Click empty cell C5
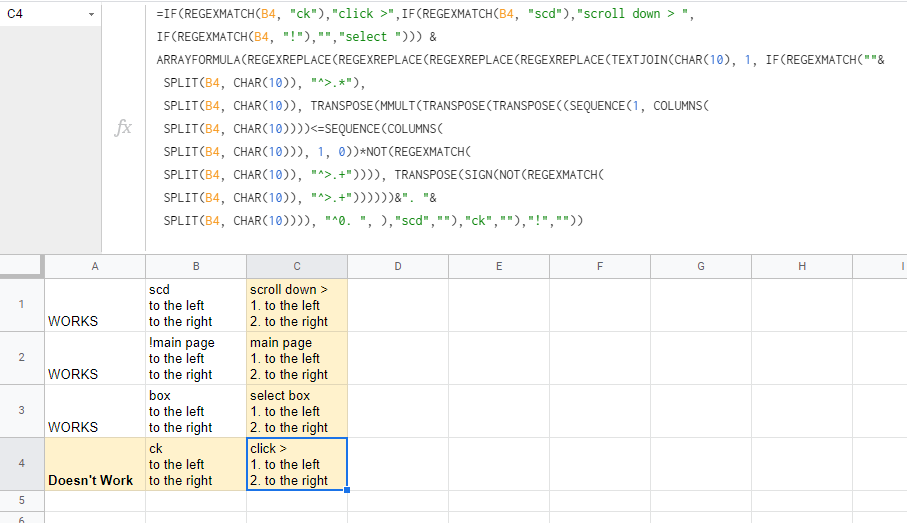Viewport: 907px width, 523px height. pos(297,500)
